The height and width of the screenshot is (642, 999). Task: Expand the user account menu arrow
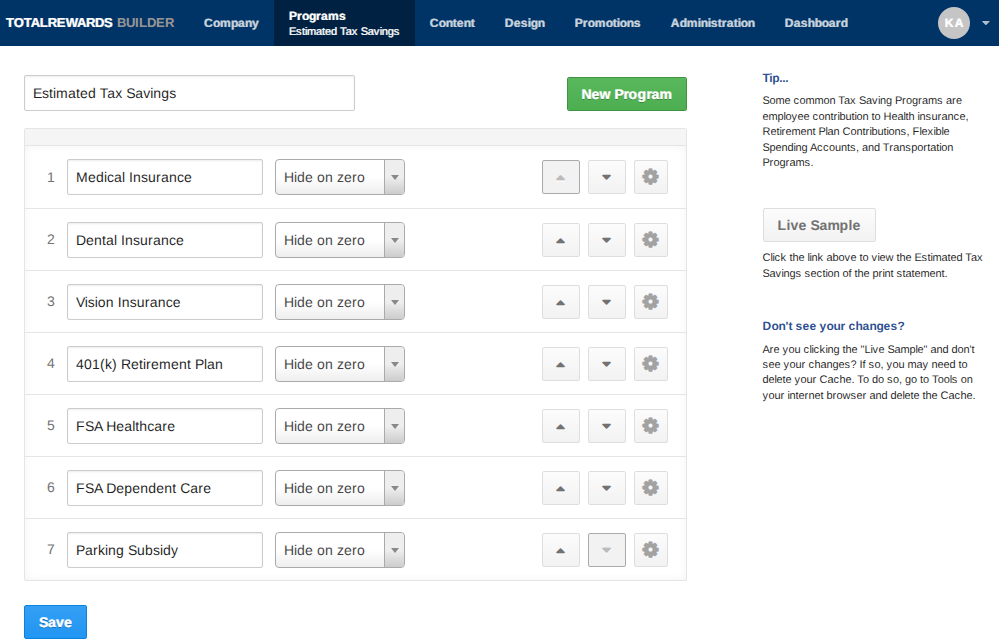tap(985, 23)
